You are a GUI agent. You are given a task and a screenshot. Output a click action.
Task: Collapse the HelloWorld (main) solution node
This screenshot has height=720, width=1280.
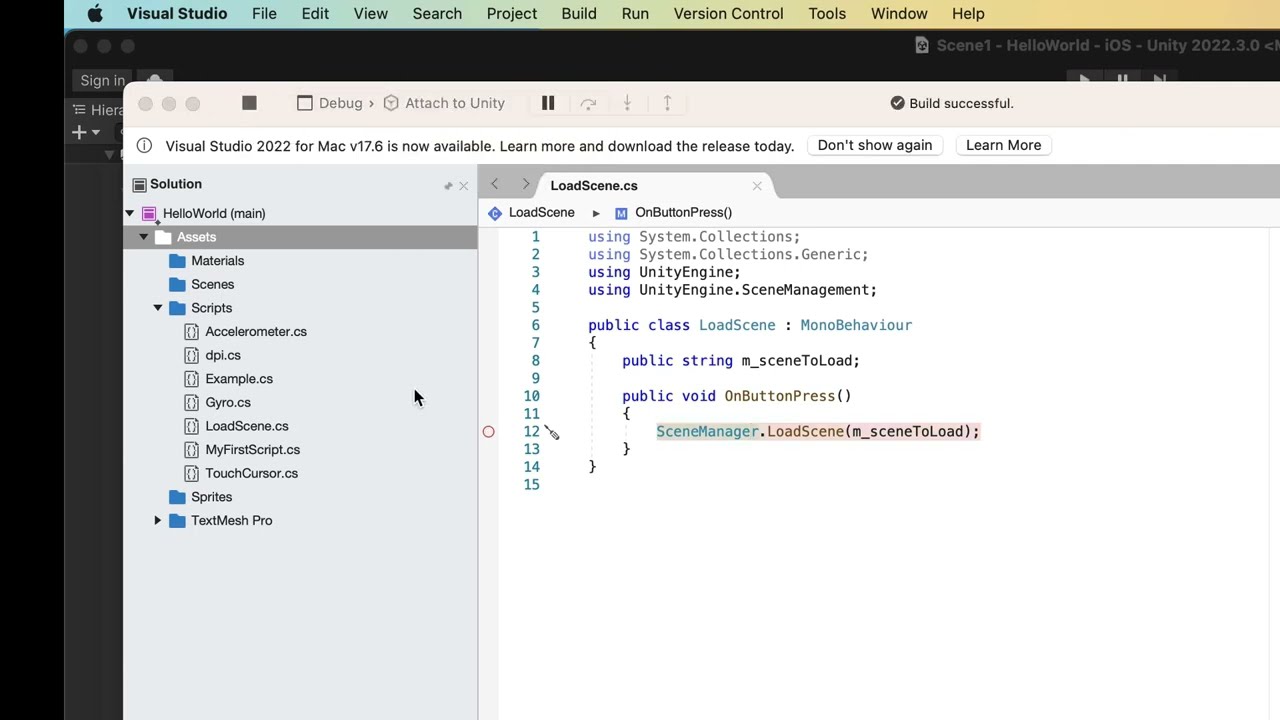[129, 213]
